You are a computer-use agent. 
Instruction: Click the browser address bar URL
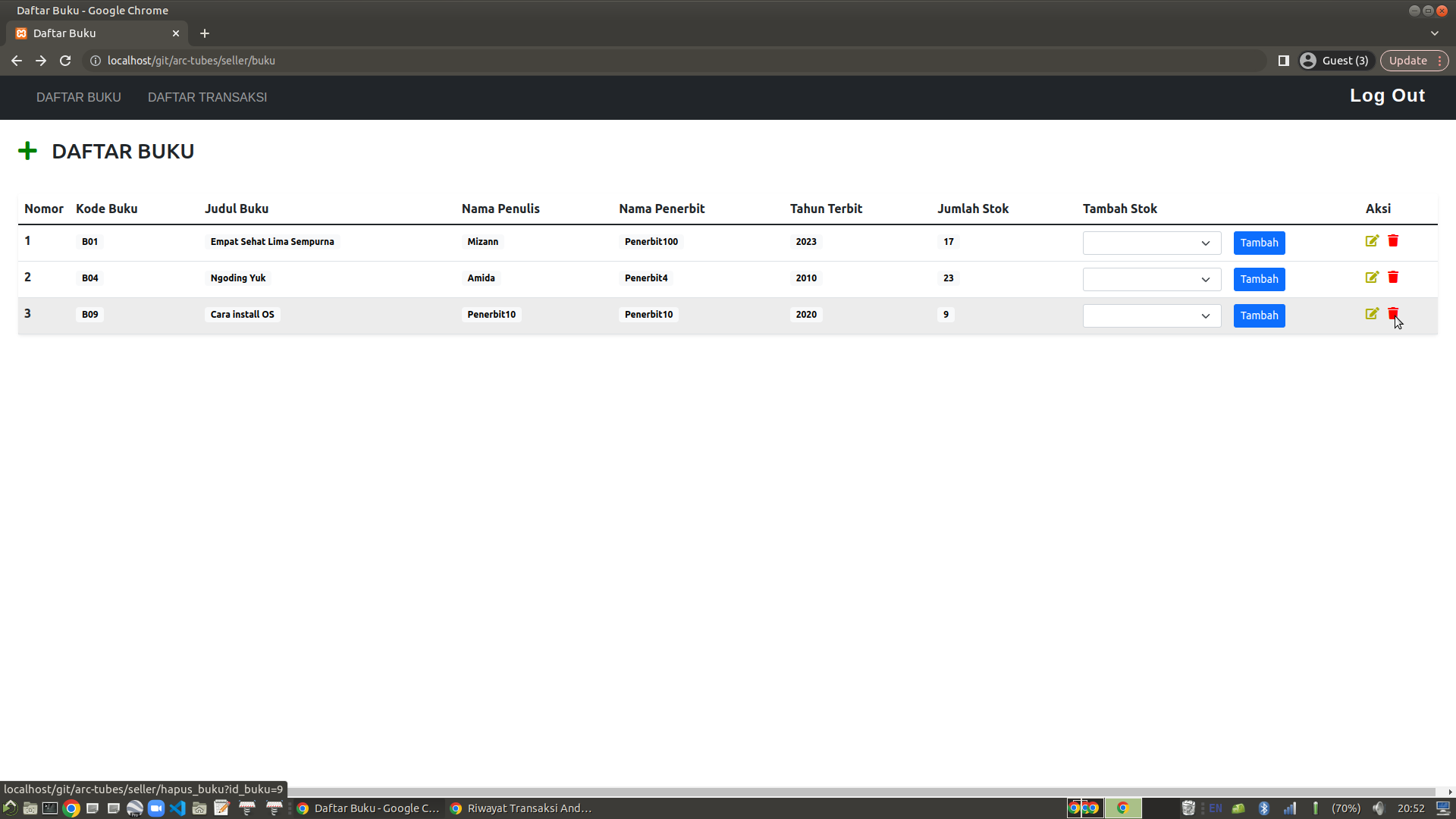(x=191, y=61)
